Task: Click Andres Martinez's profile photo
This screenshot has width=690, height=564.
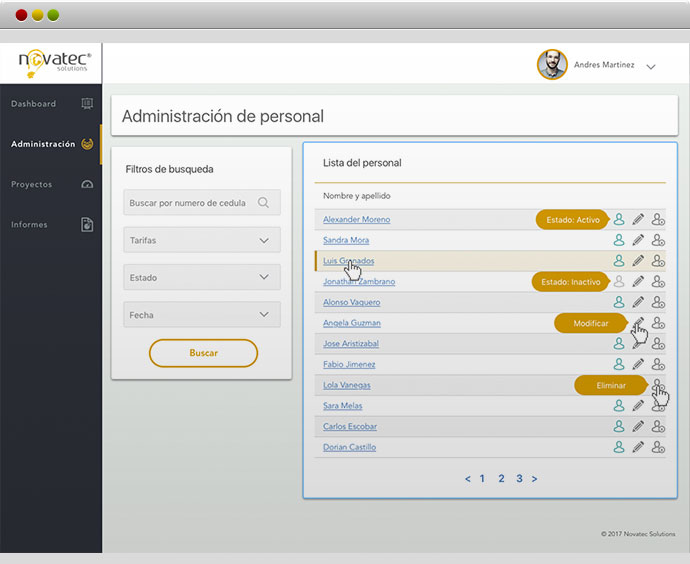Action: (x=552, y=65)
